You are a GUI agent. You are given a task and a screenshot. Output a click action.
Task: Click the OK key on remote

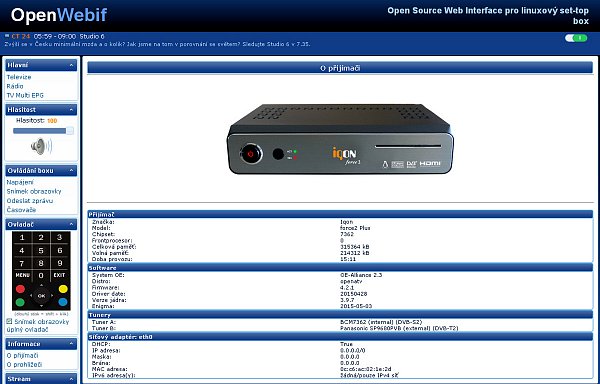tap(41, 296)
